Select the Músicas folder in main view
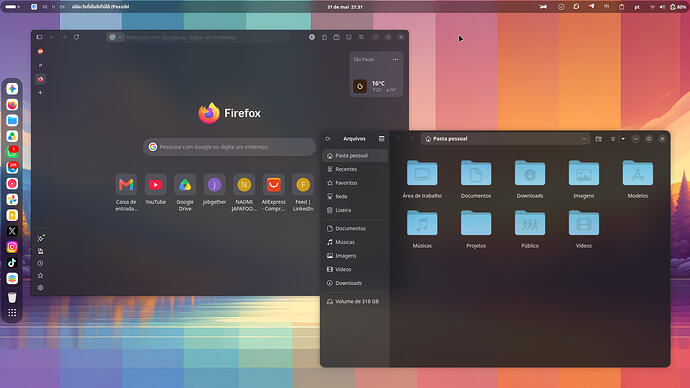Viewport: 690px width, 388px height. (x=422, y=229)
